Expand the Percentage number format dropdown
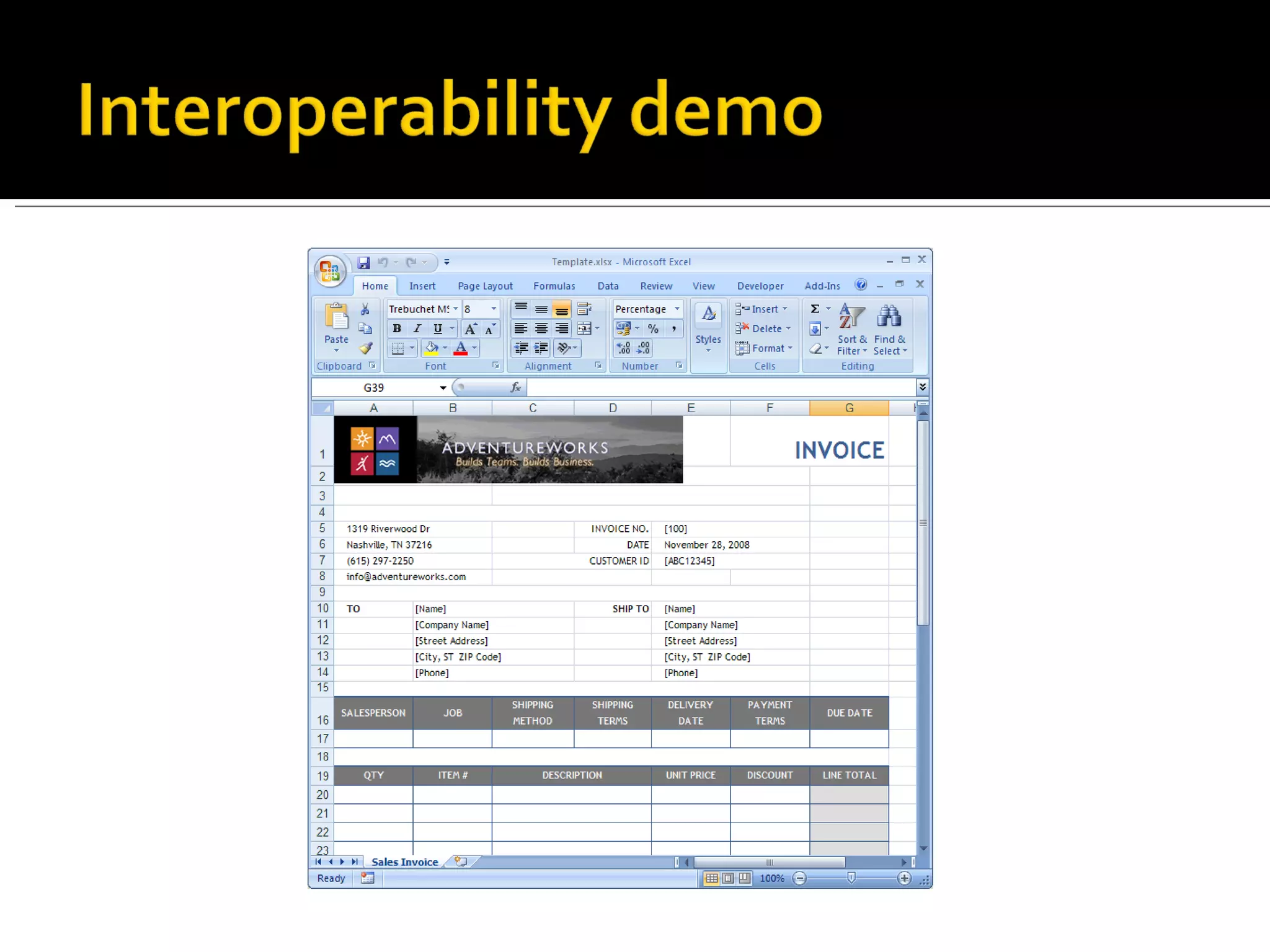Image resolution: width=1270 pixels, height=952 pixels. [677, 309]
